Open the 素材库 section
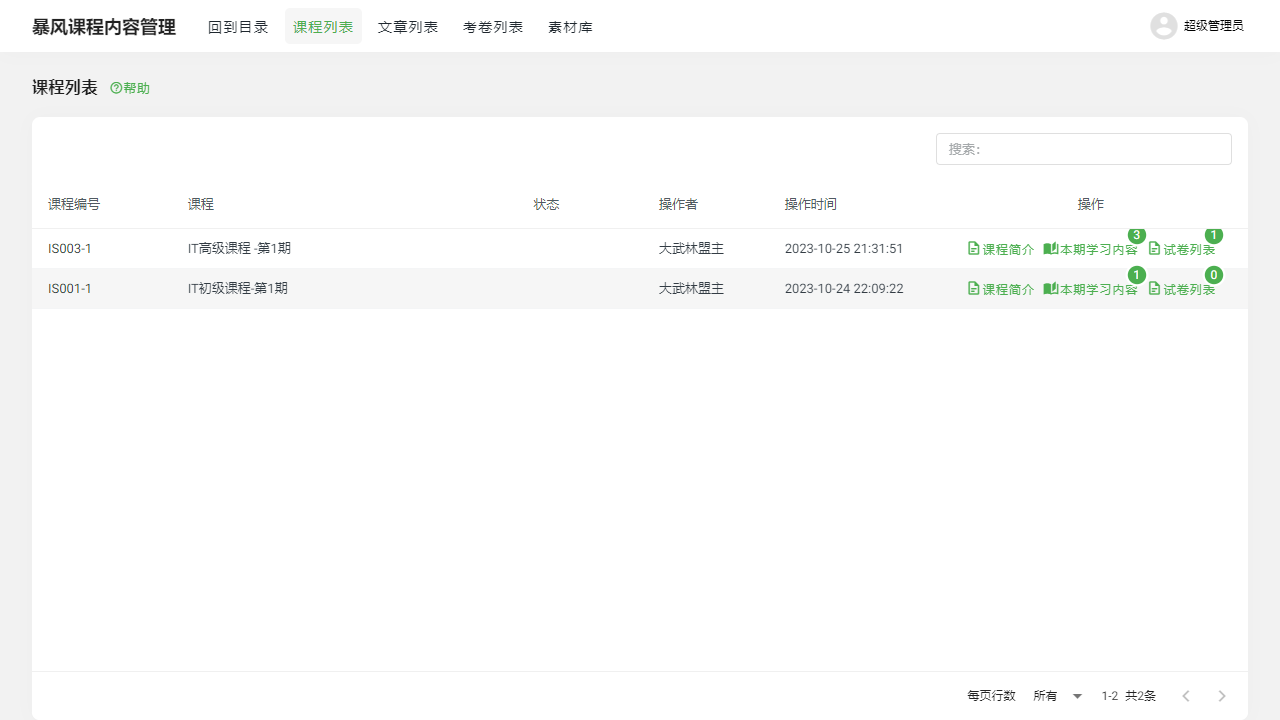Image resolution: width=1280 pixels, height=720 pixels. coord(570,27)
